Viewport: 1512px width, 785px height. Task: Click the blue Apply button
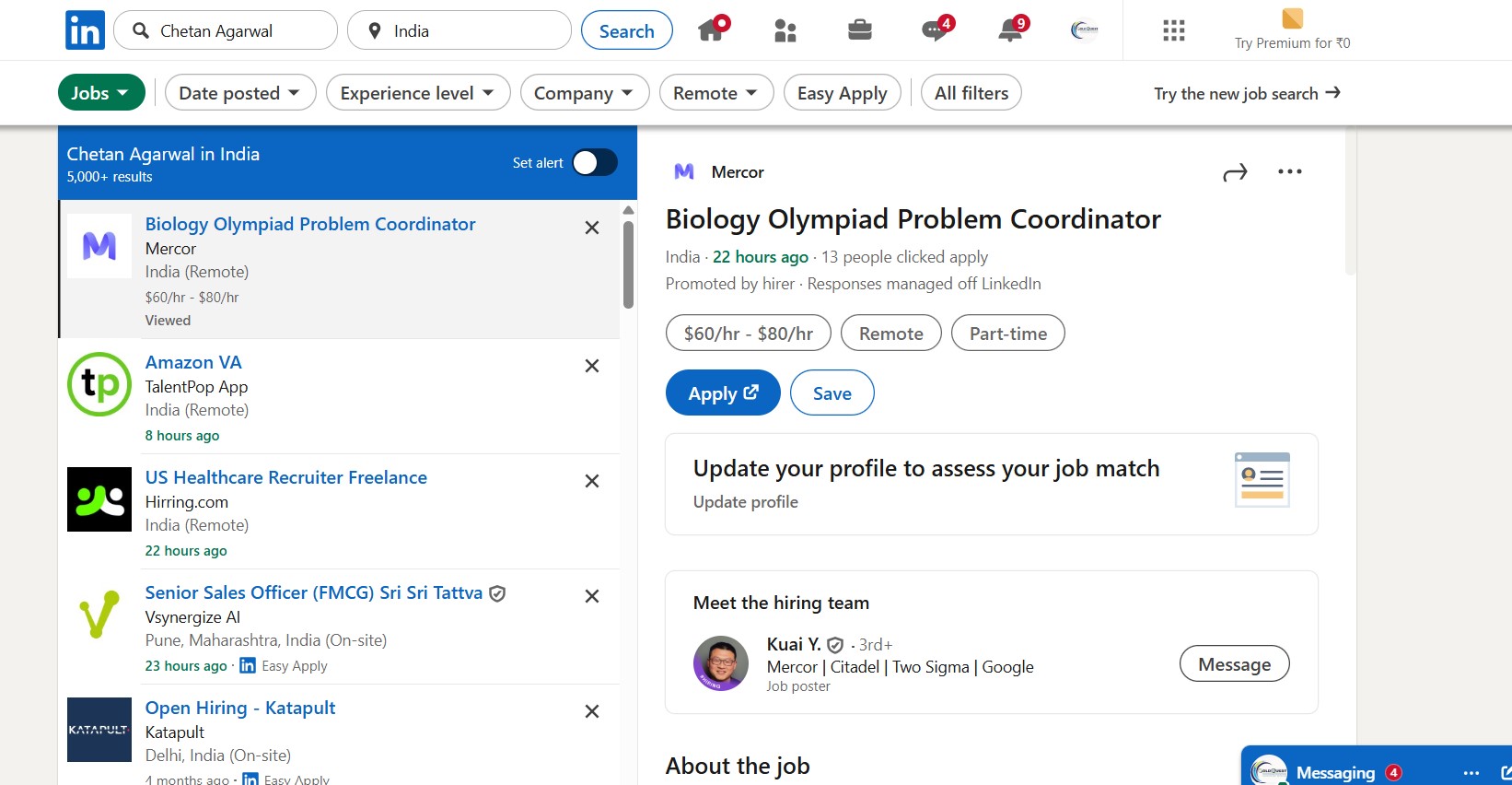pyautogui.click(x=722, y=393)
